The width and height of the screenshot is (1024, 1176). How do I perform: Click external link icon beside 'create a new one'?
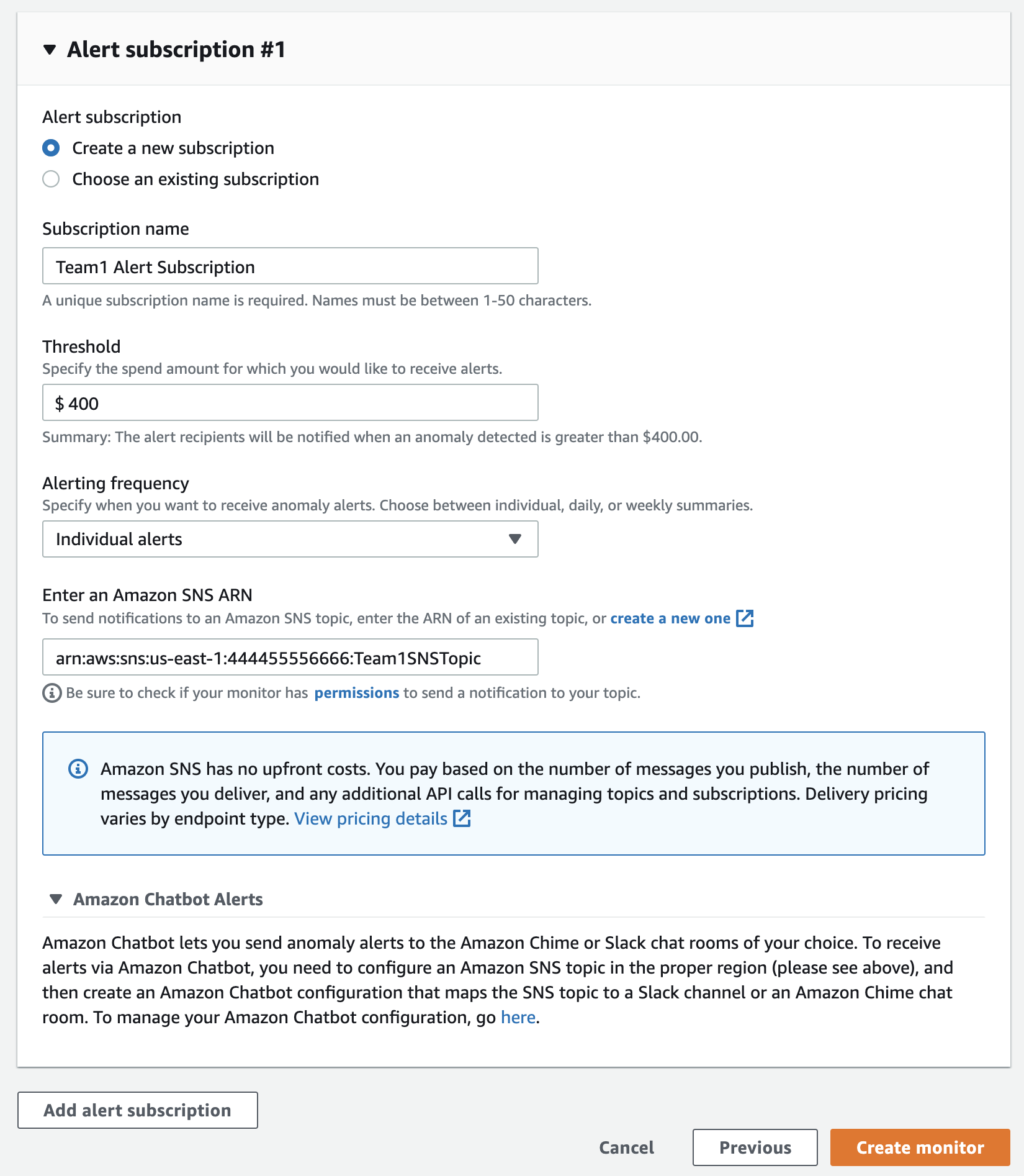[x=745, y=618]
